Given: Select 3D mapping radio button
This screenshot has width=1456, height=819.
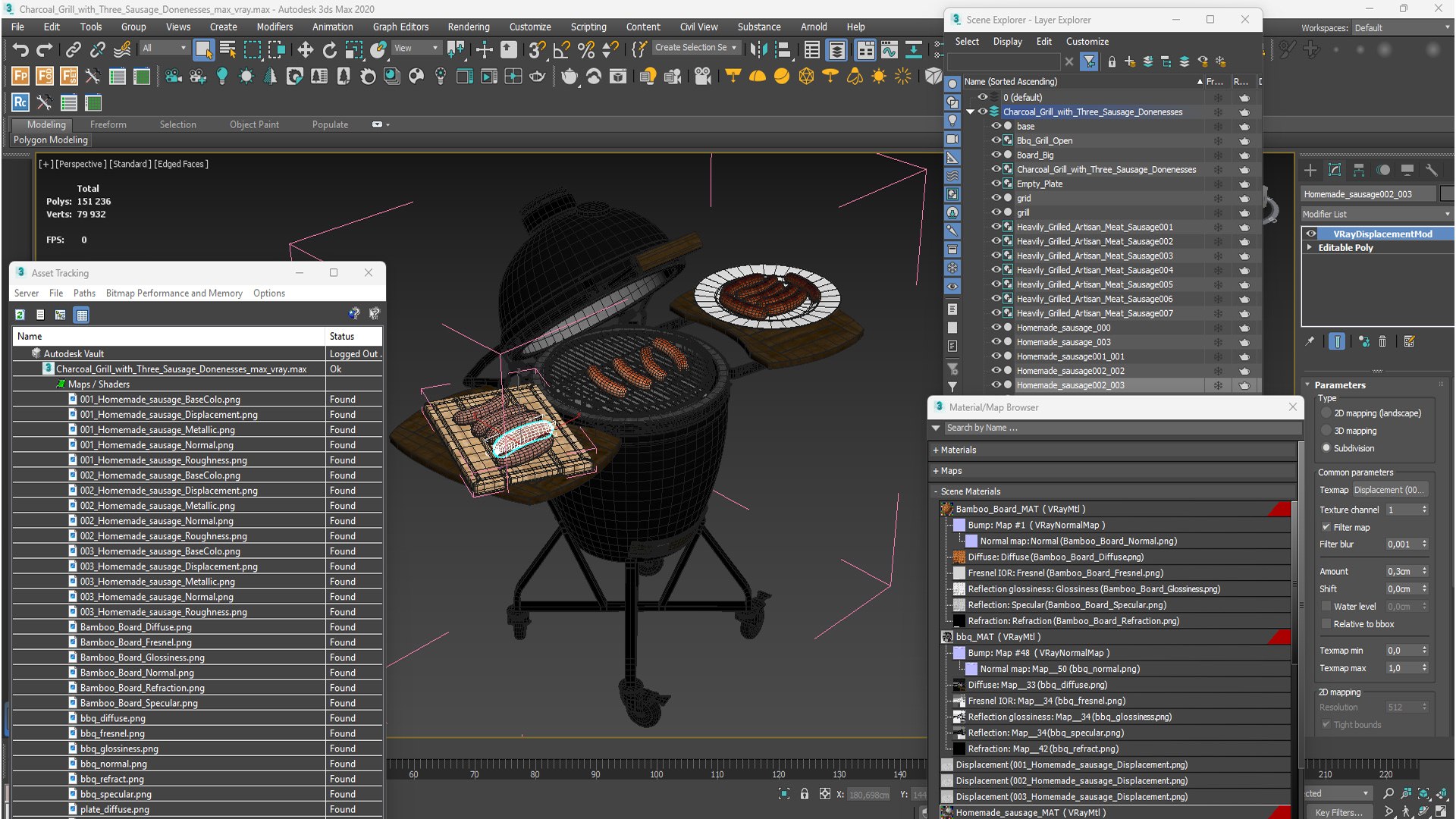Looking at the screenshot, I should point(1326,431).
